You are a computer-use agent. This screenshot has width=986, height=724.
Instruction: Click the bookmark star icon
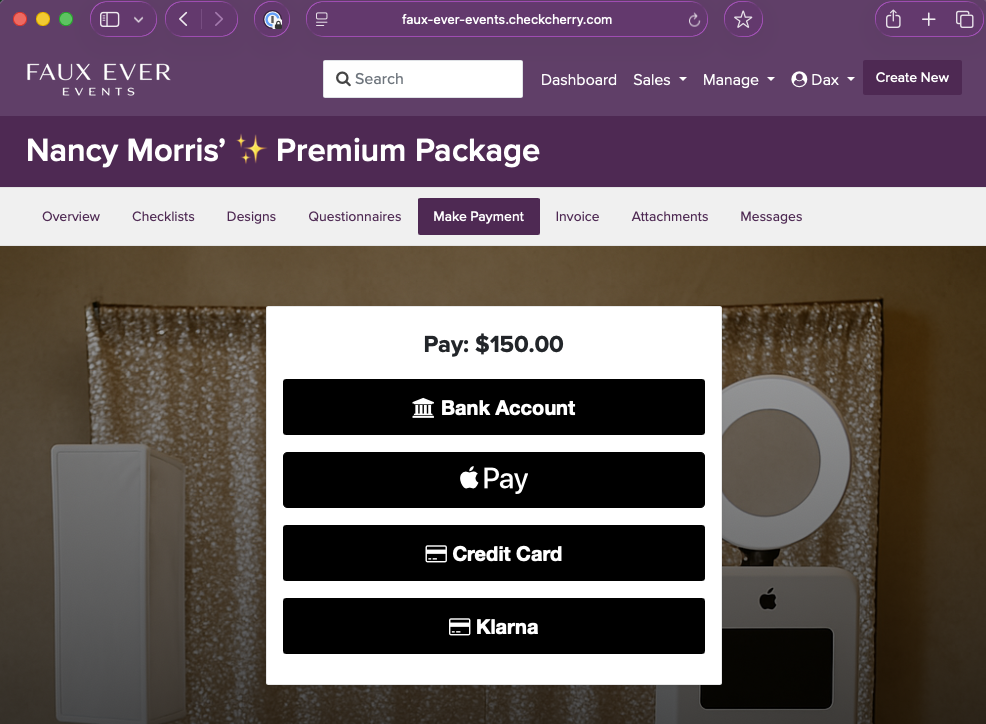tap(742, 19)
